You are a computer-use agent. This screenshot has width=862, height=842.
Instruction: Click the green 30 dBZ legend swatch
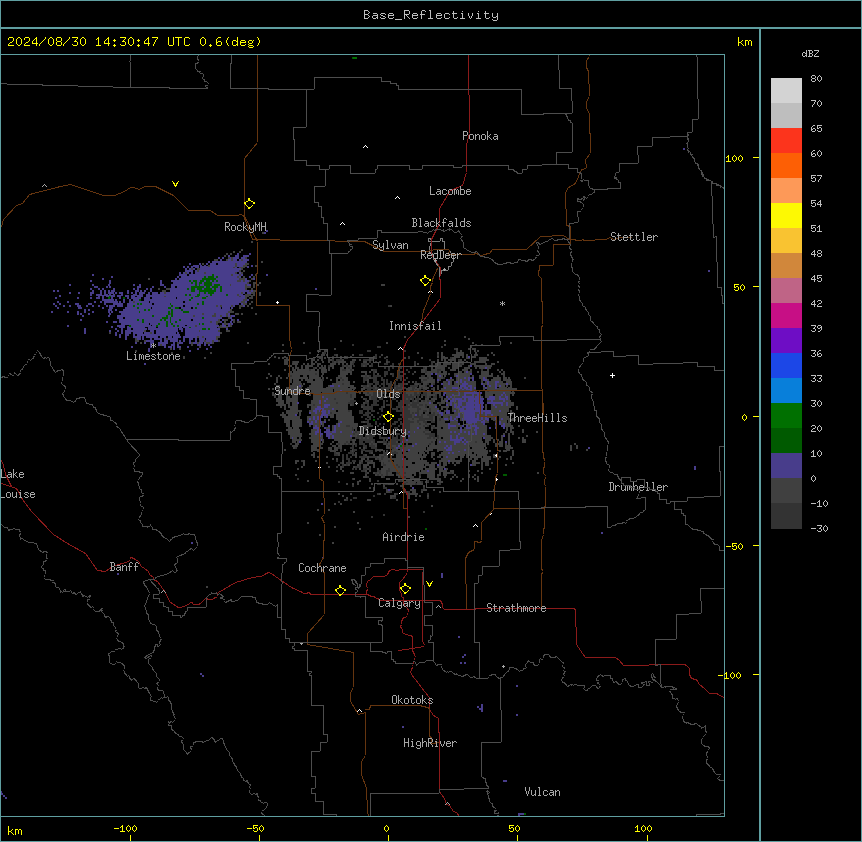point(786,415)
